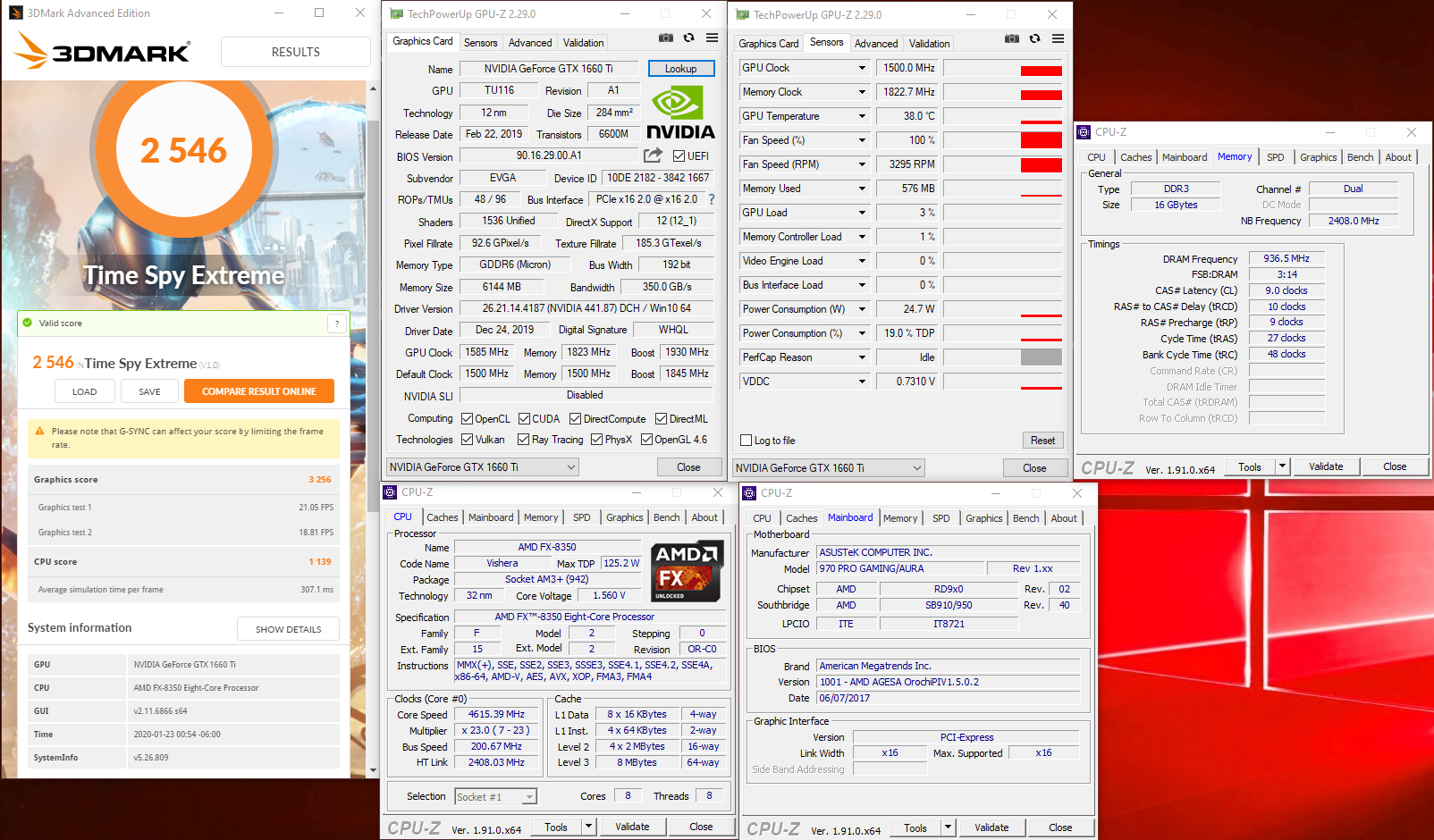This screenshot has height=840, width=1434.
Task: Open the Caches tab in CPU-Z CPU window
Action: point(443,517)
